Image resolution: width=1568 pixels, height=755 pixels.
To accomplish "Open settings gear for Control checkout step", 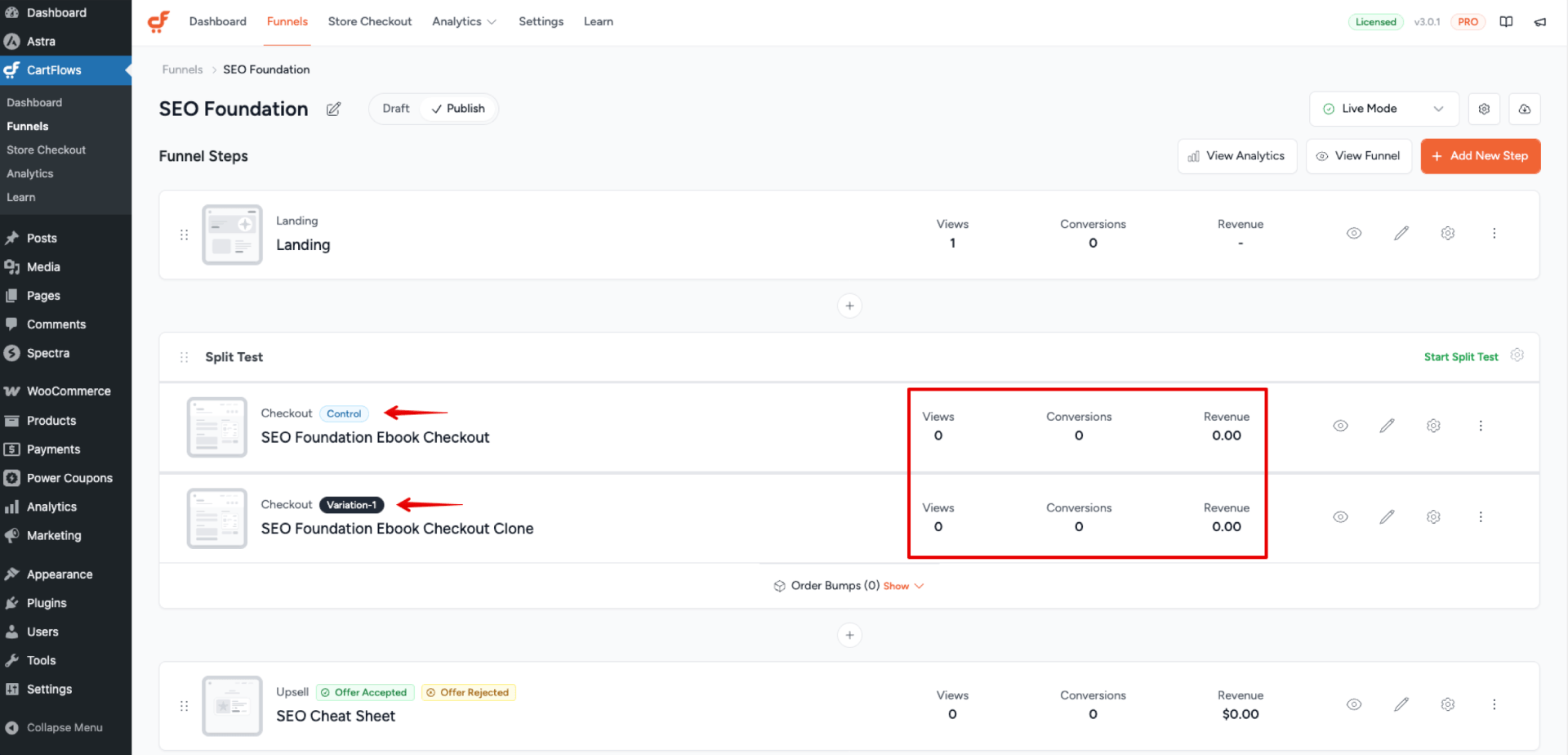I will pyautogui.click(x=1433, y=426).
